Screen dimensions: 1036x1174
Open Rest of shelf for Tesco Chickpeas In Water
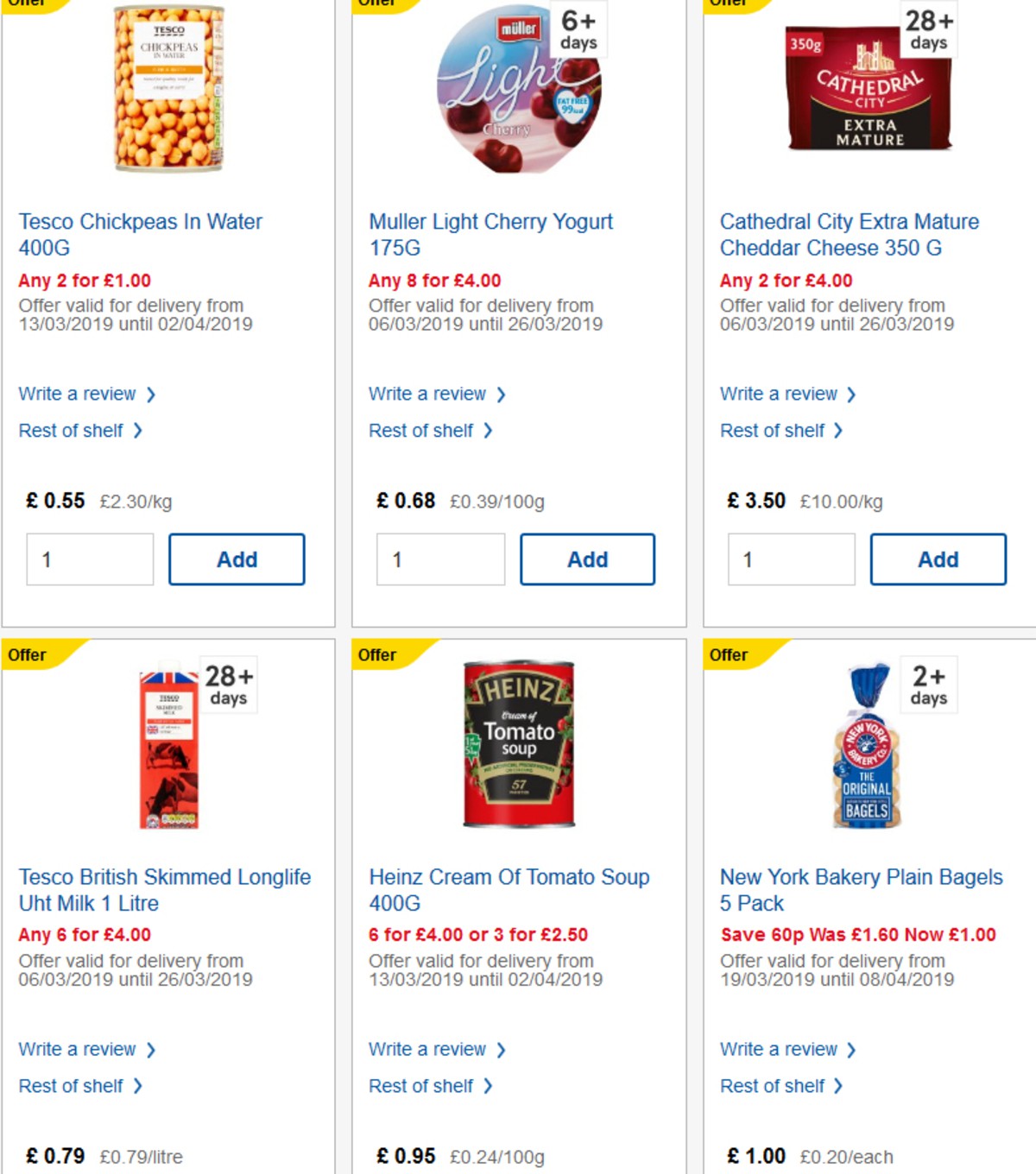tap(72, 430)
